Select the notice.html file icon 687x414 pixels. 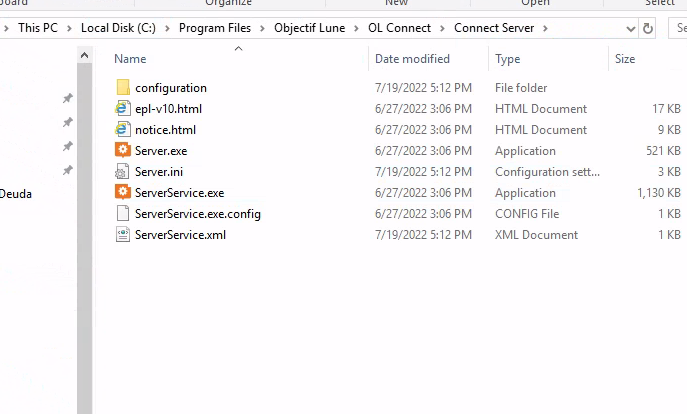click(123, 130)
